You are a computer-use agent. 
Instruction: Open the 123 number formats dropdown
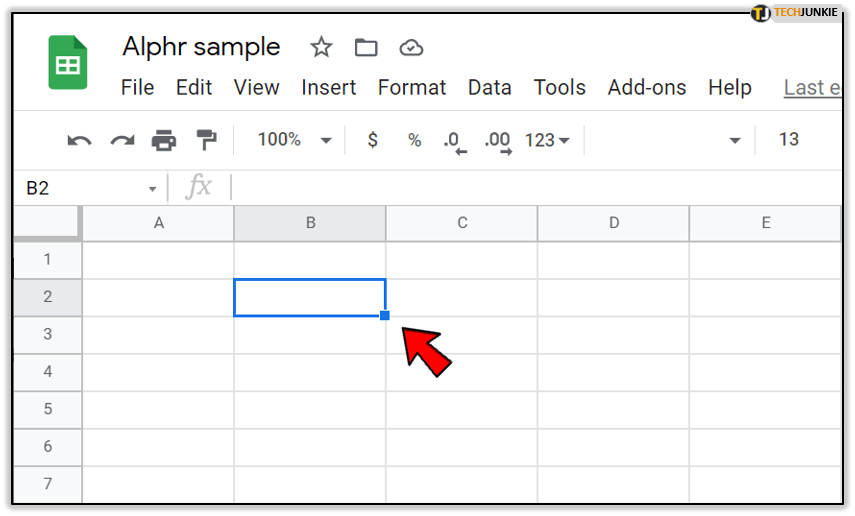tap(547, 140)
